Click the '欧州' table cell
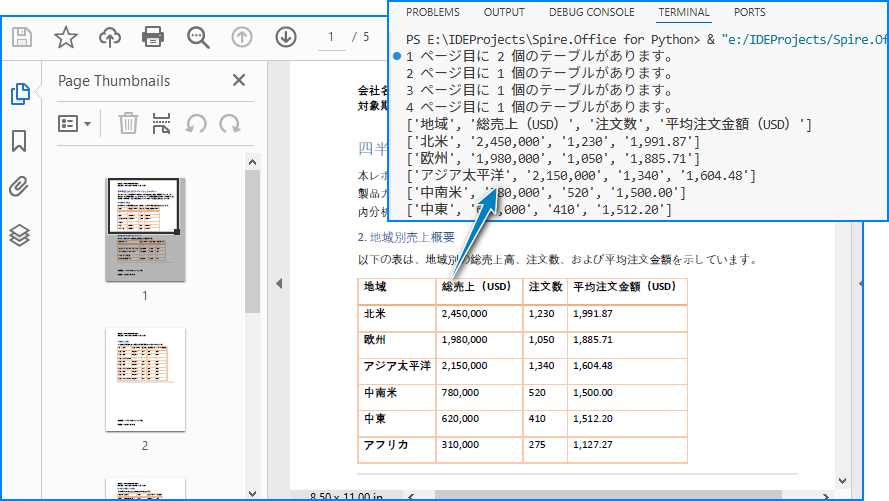Screen dimensions: 889x501 point(396,344)
